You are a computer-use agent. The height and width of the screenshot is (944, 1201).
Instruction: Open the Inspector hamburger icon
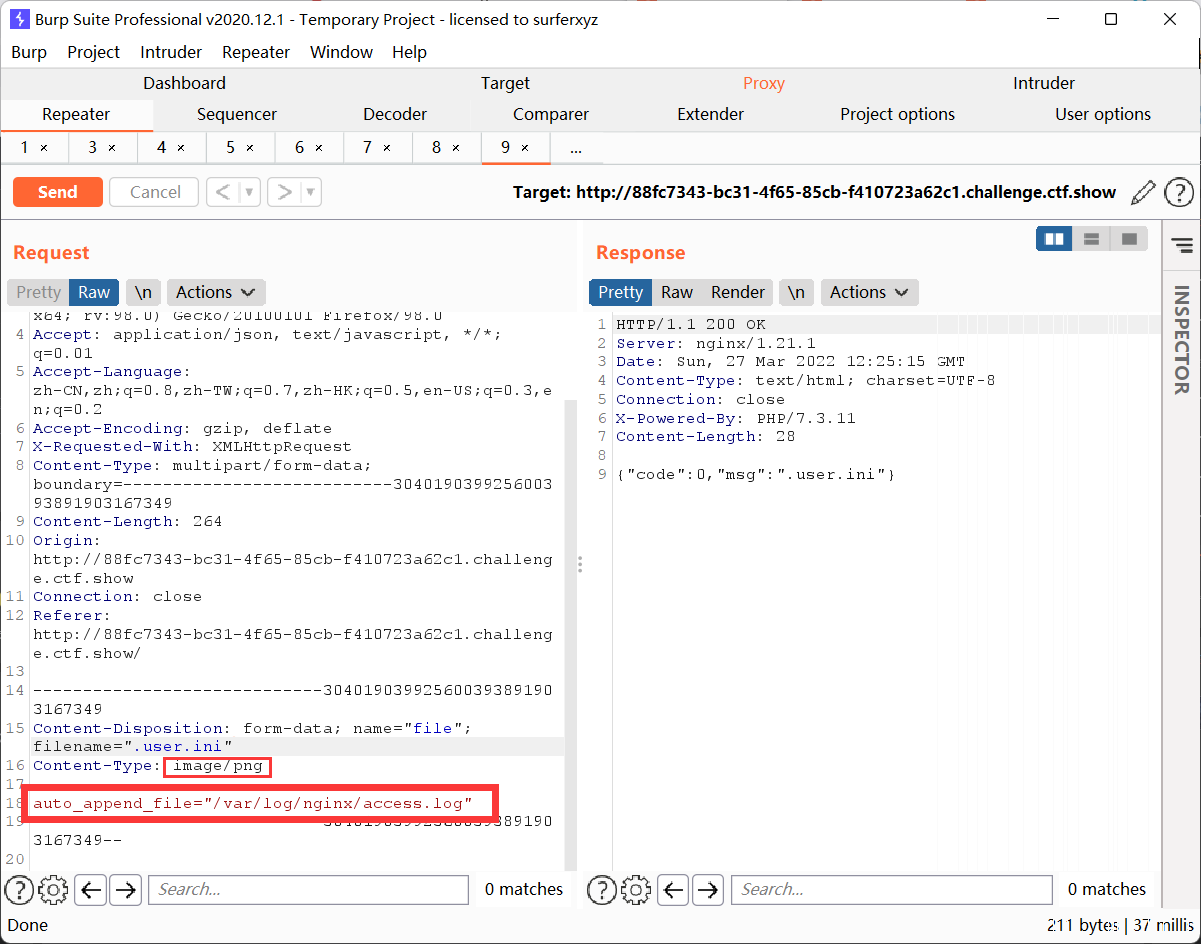click(x=1181, y=245)
